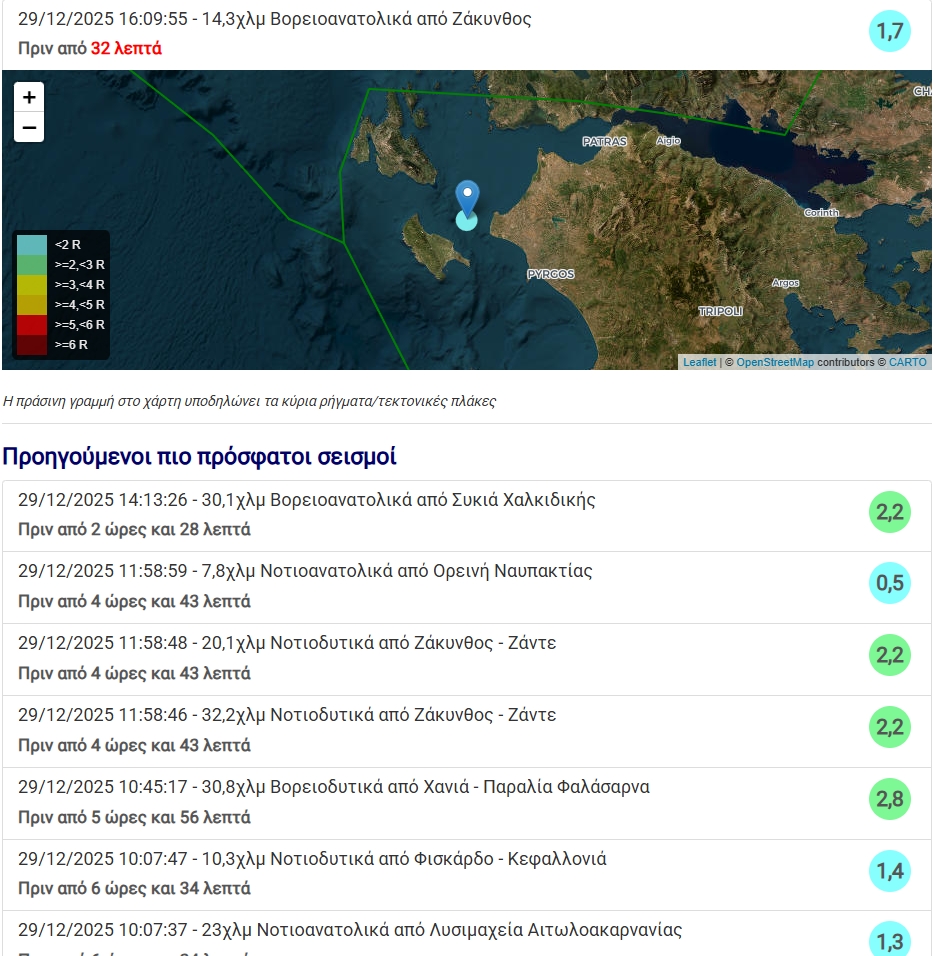933x956 pixels.
Task: Select the >=5,<6 R red legend swatch
Action: pos(32,325)
